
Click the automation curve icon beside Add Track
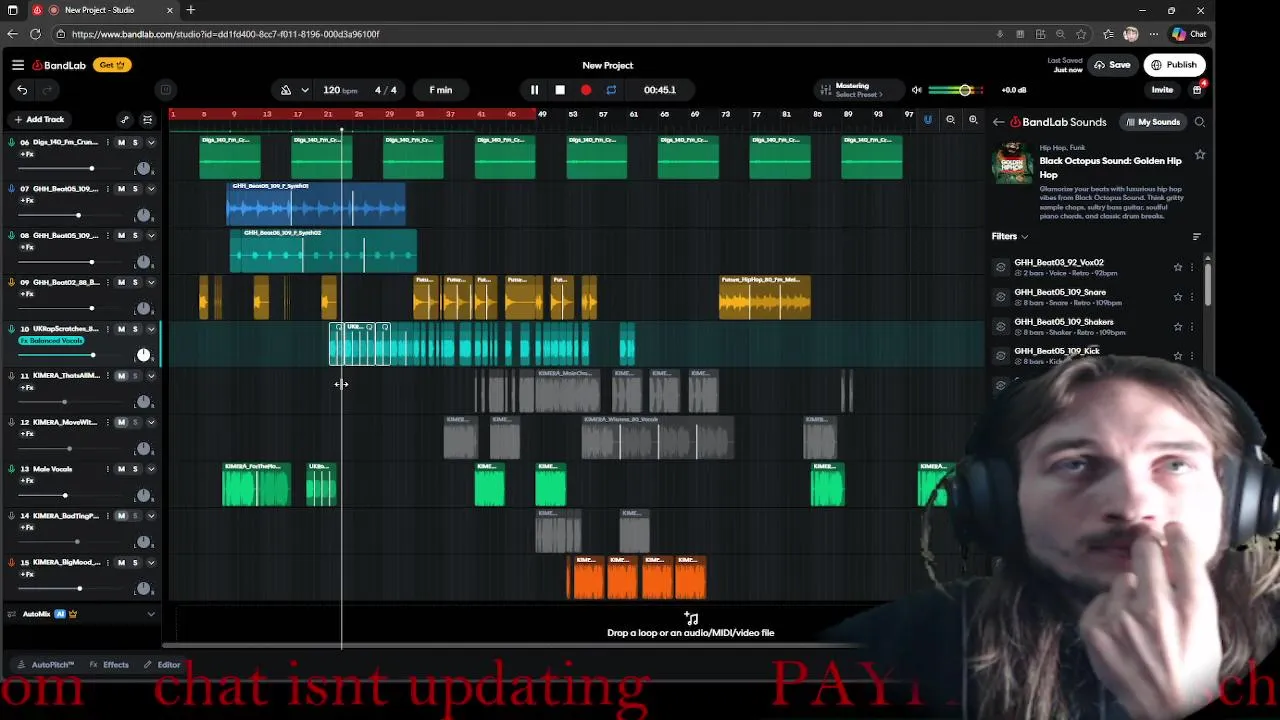tap(125, 119)
